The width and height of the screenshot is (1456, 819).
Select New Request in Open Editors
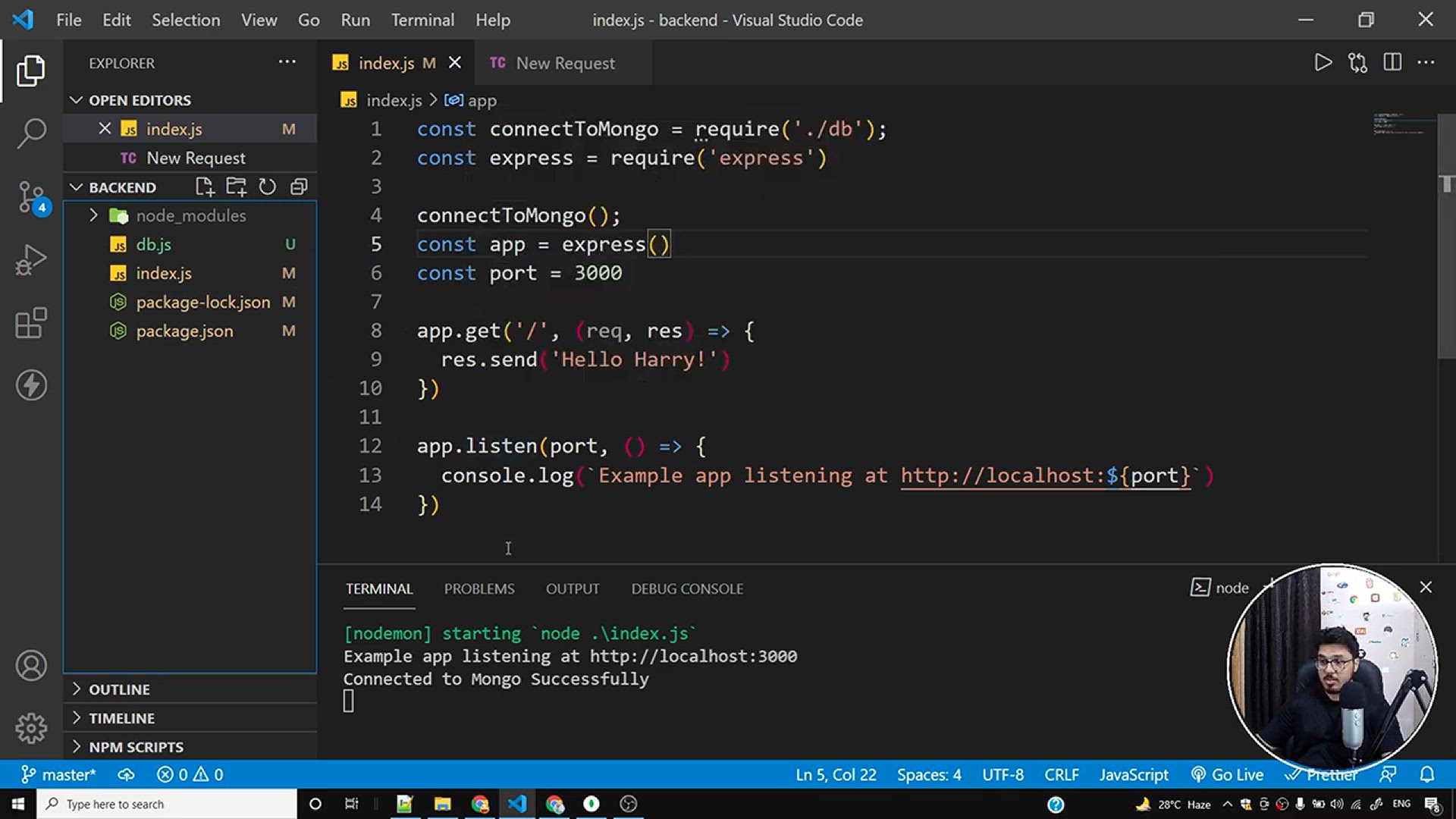click(x=190, y=158)
